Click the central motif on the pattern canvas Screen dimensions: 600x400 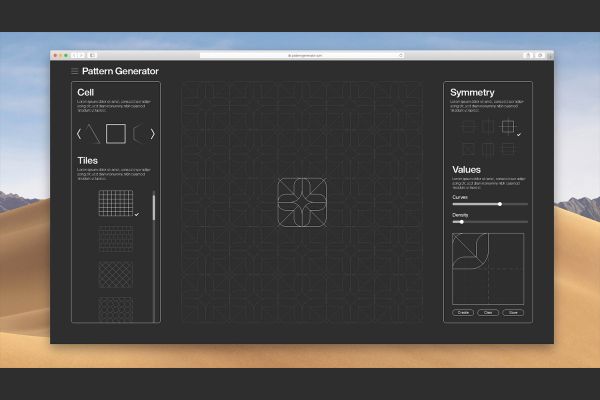pyautogui.click(x=302, y=202)
